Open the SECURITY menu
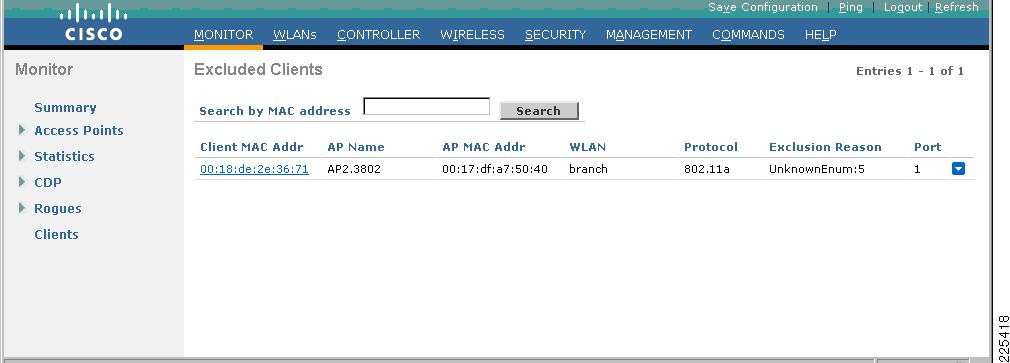 555,35
